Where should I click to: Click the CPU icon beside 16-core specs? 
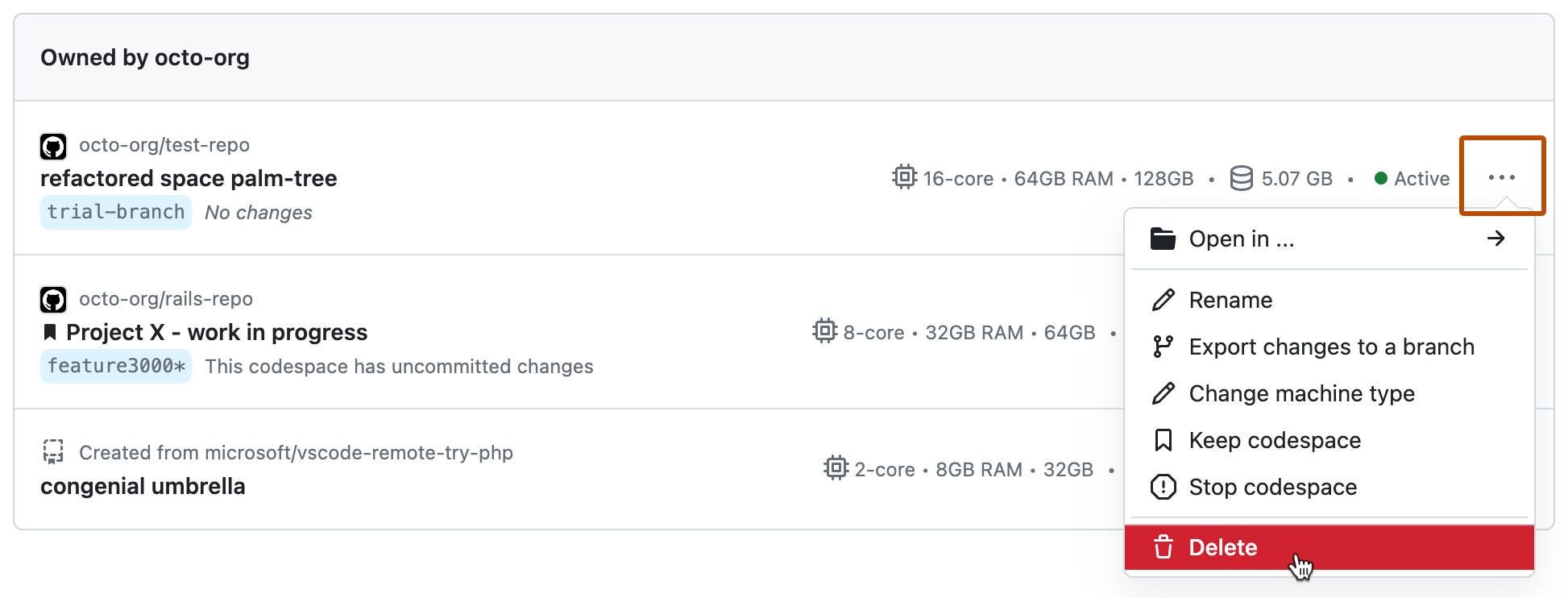coord(903,178)
